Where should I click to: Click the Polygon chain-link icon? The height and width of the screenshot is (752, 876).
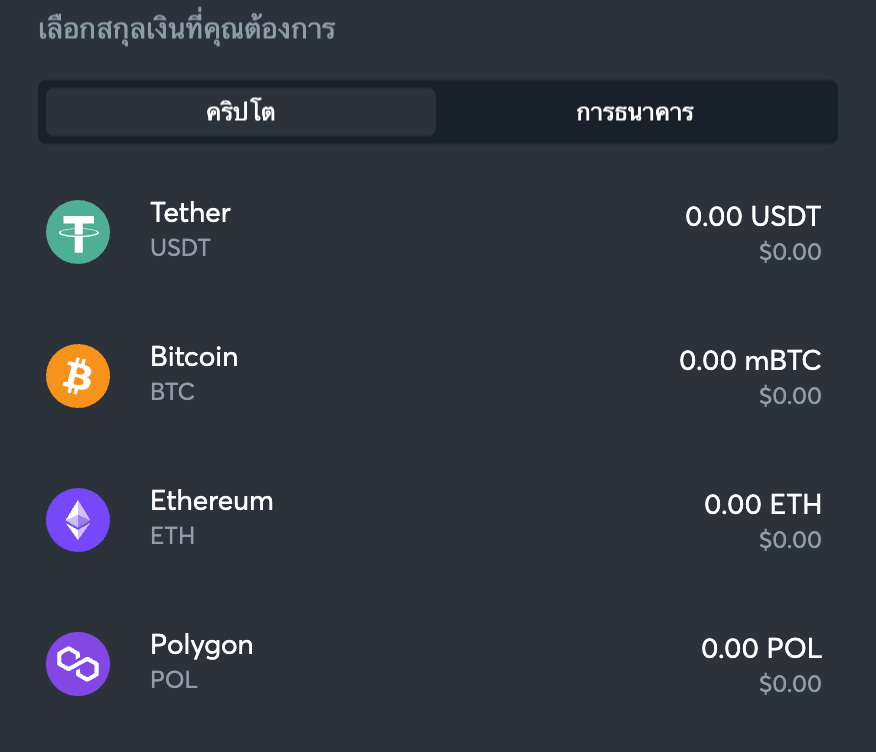78,664
